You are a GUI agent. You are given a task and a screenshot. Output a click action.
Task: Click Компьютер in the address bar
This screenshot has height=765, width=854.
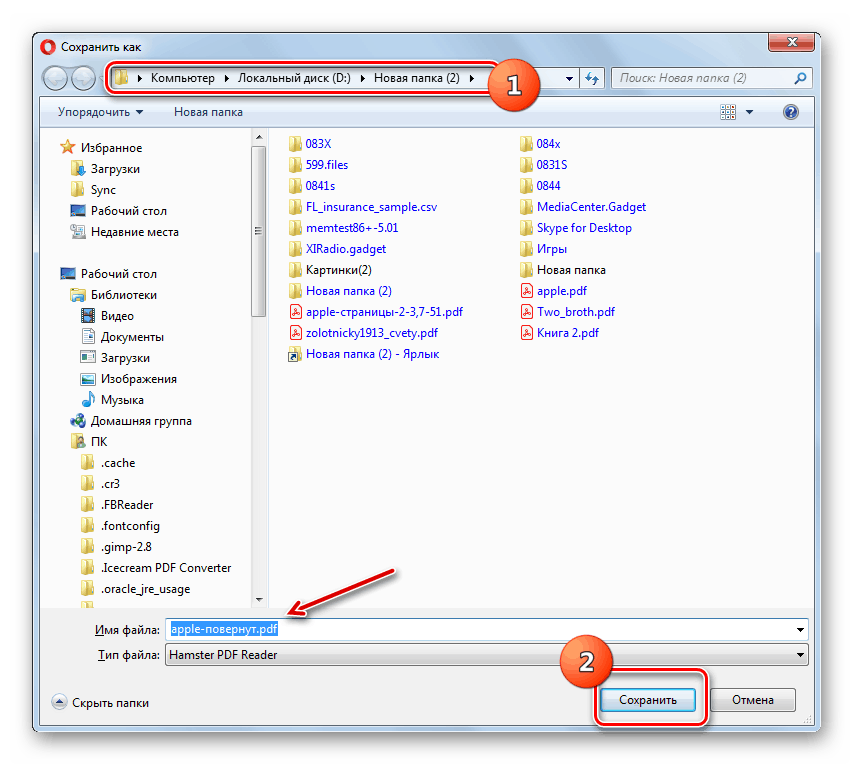click(182, 78)
